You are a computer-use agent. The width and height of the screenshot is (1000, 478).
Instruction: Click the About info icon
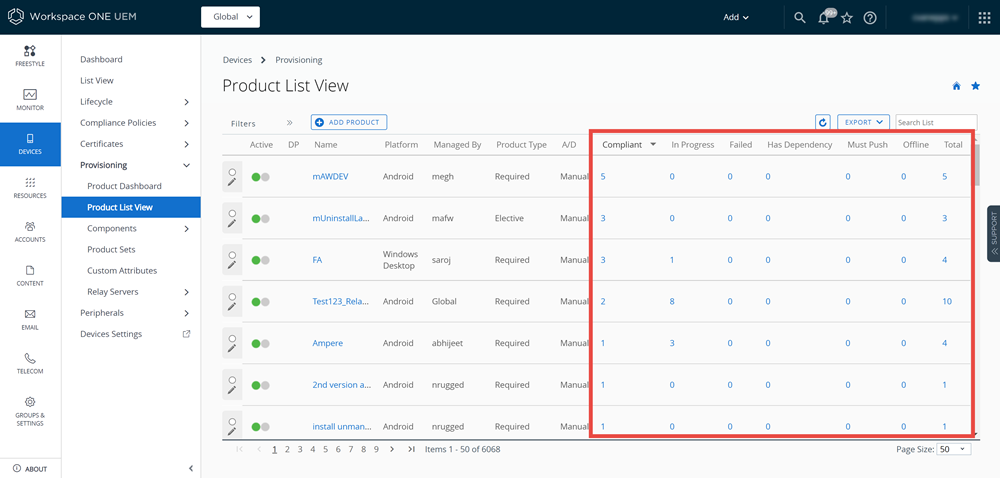tap(17, 468)
